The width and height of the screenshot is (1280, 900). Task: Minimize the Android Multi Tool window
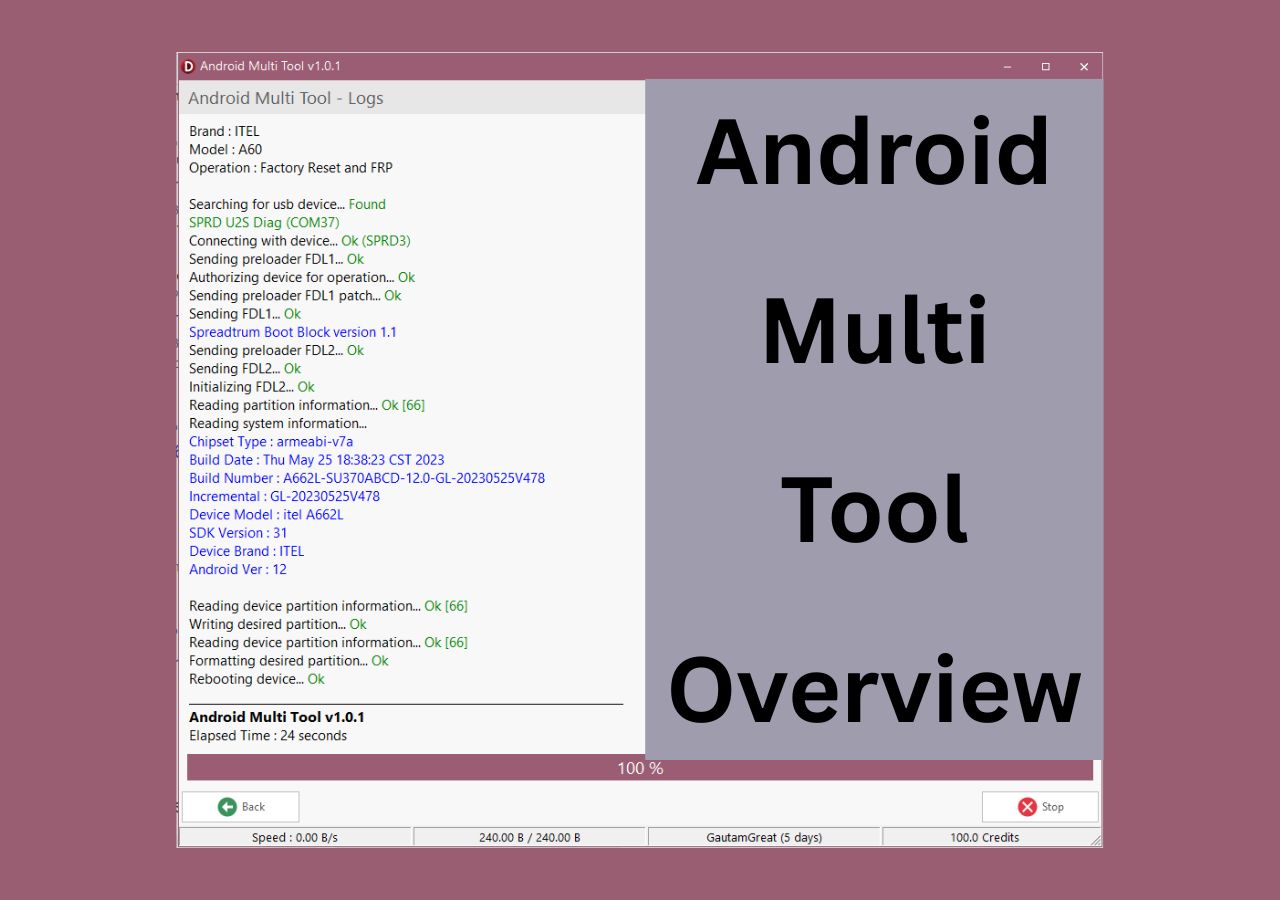(x=1007, y=67)
